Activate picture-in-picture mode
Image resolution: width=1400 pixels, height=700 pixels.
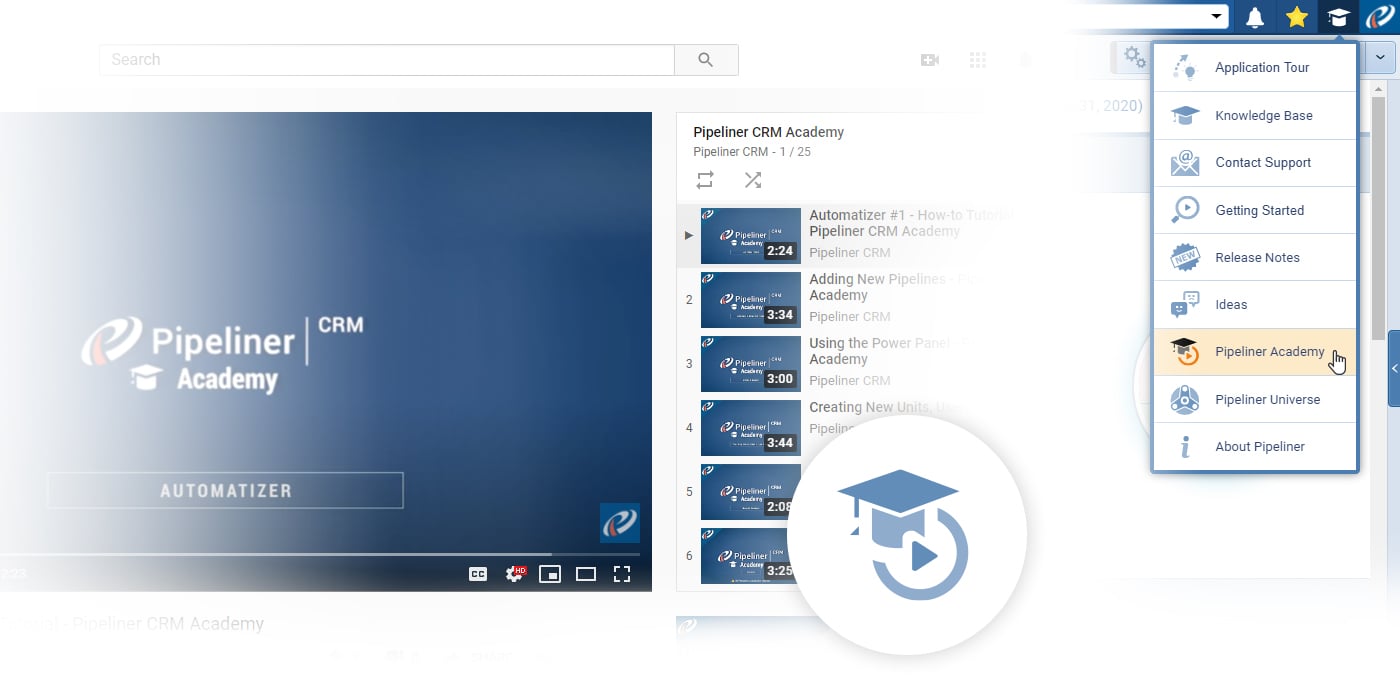(550, 574)
